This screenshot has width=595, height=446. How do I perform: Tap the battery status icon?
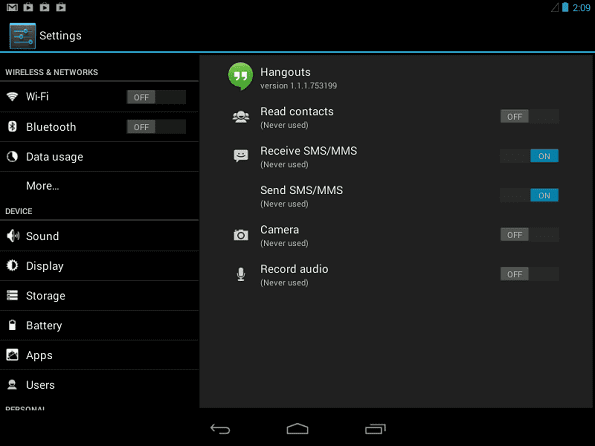click(x=565, y=7)
